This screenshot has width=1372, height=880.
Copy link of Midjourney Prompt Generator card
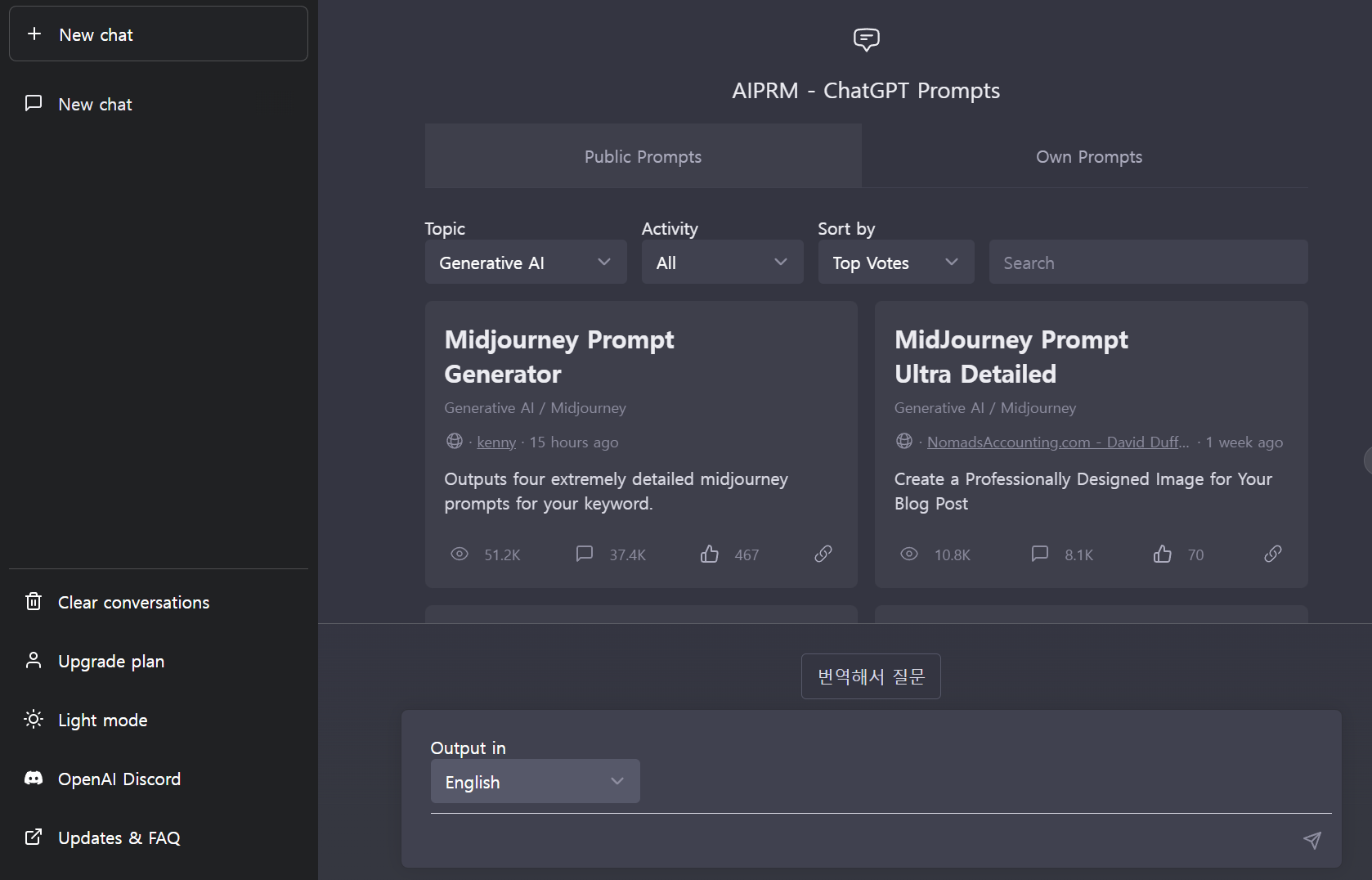coord(823,554)
